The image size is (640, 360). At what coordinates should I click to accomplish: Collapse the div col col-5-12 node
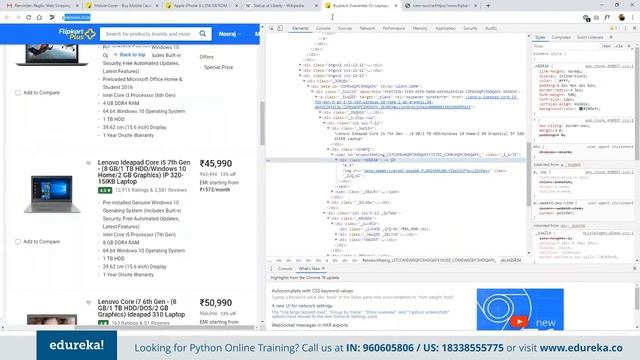[x=324, y=213]
